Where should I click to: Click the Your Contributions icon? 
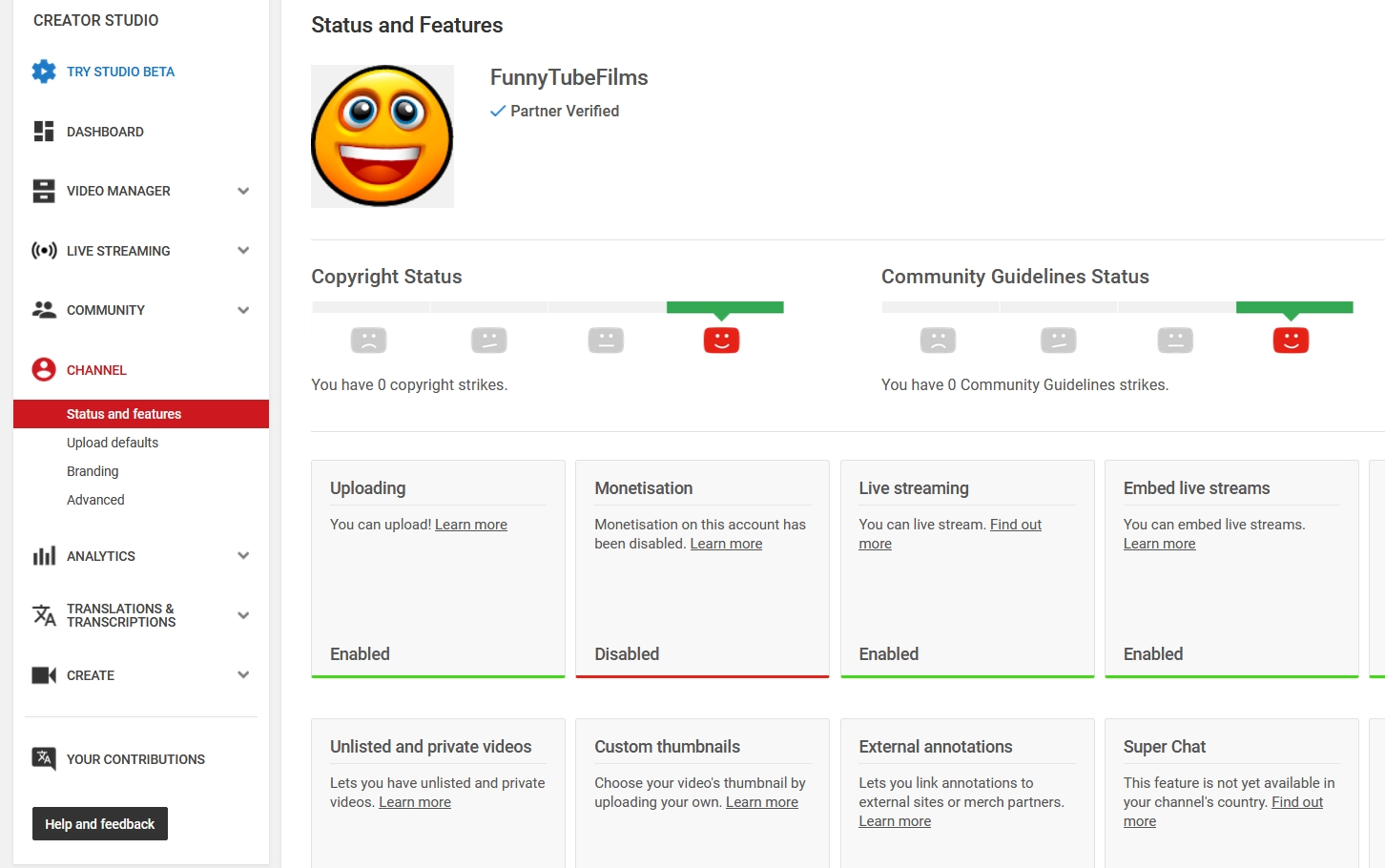[x=44, y=759]
